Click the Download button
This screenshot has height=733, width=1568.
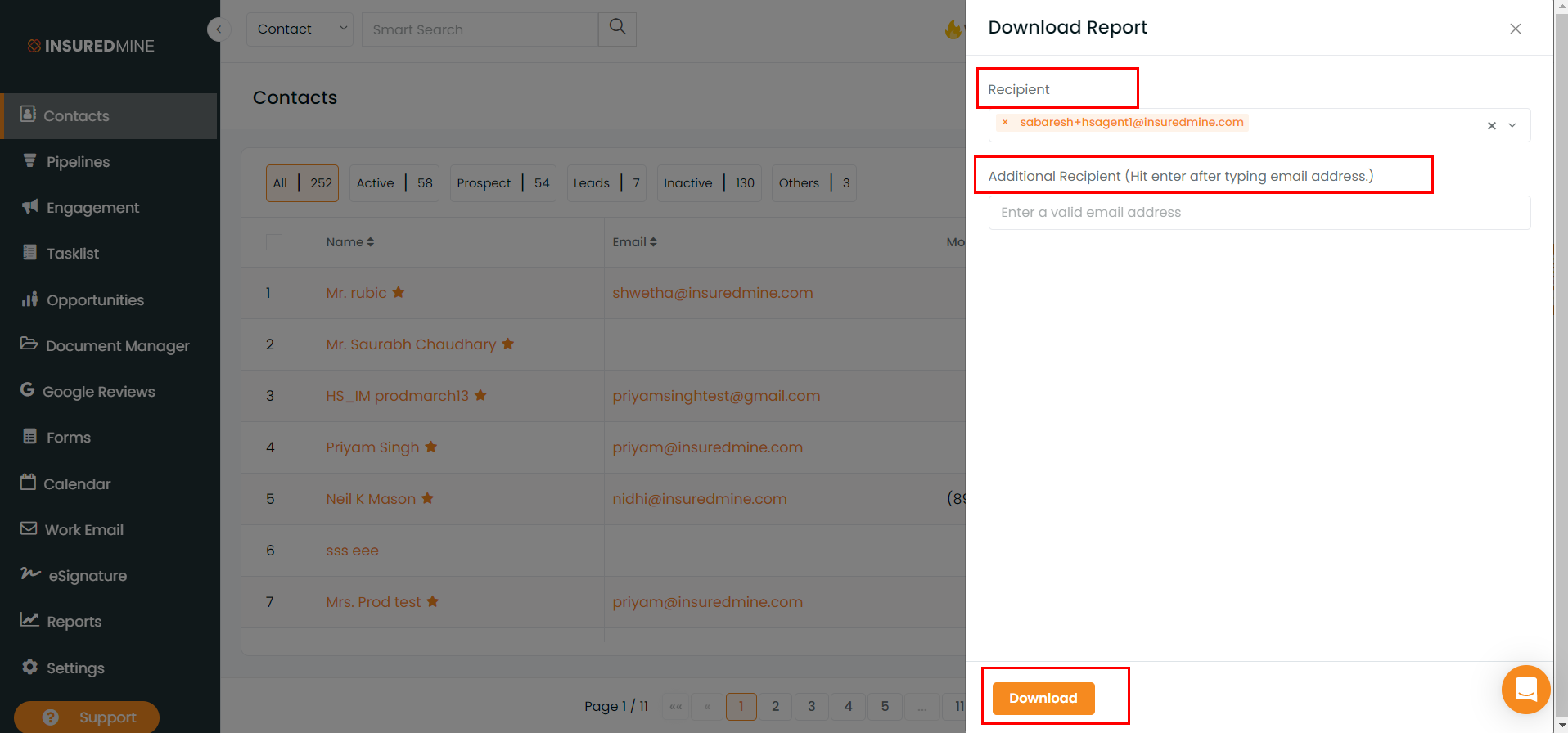[x=1043, y=698]
